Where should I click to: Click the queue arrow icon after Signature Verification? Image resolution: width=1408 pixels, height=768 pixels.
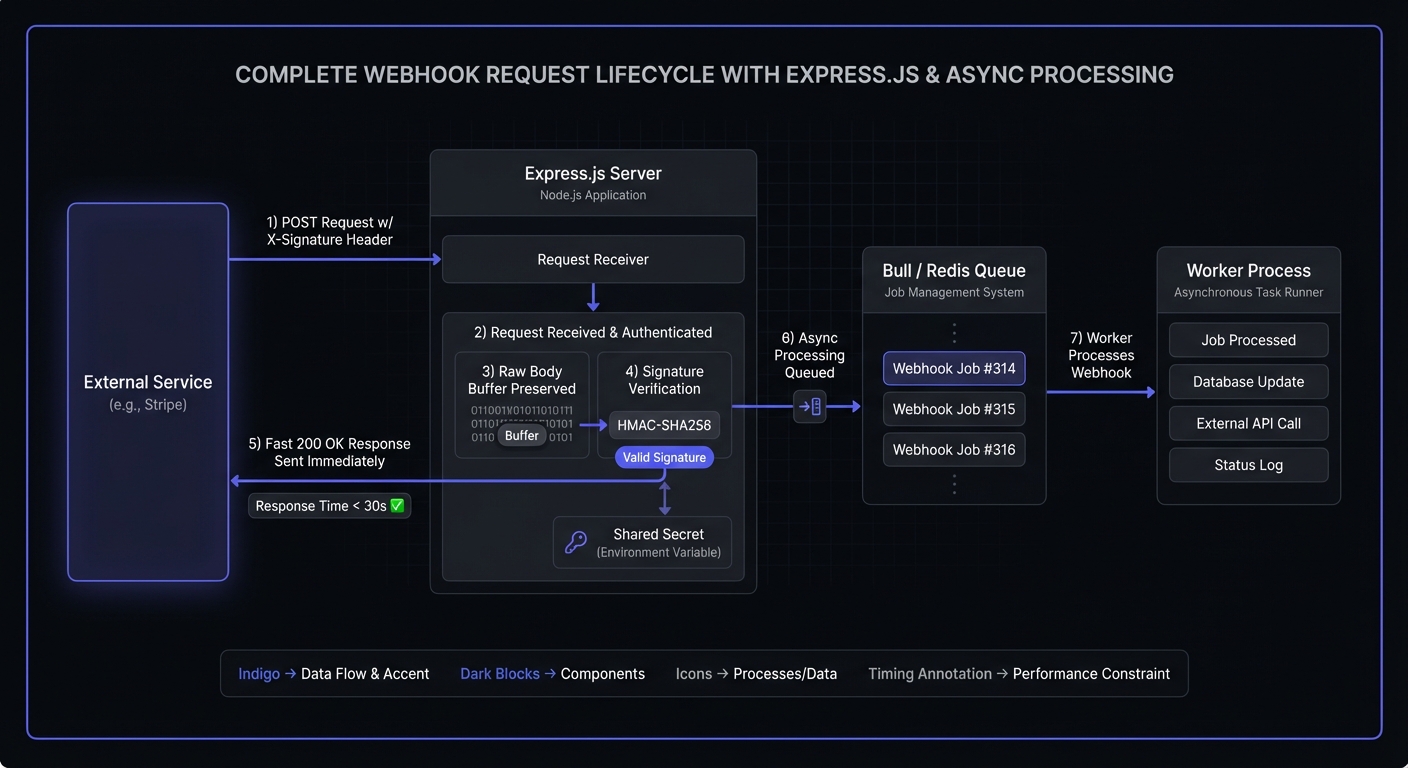pos(810,406)
